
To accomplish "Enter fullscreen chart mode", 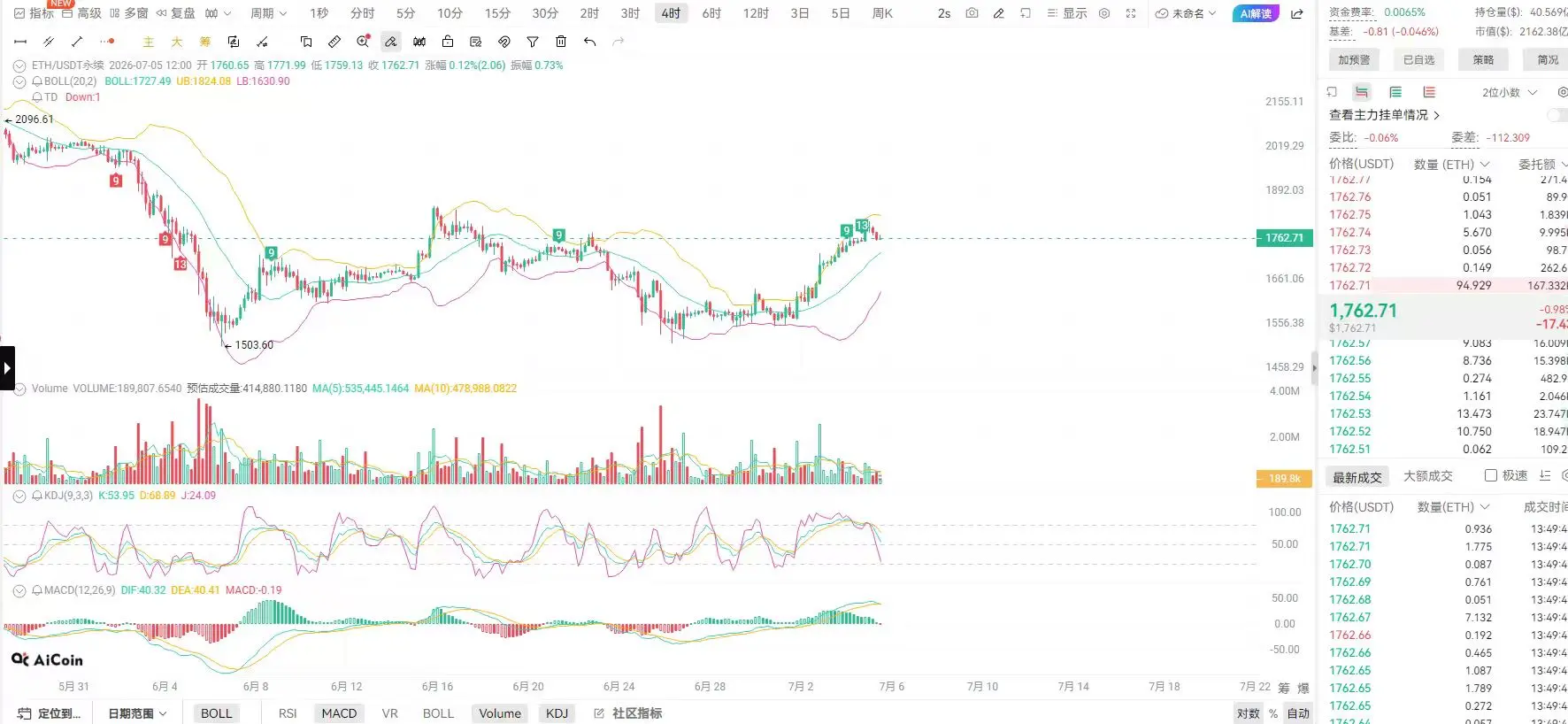I will (x=1131, y=13).
